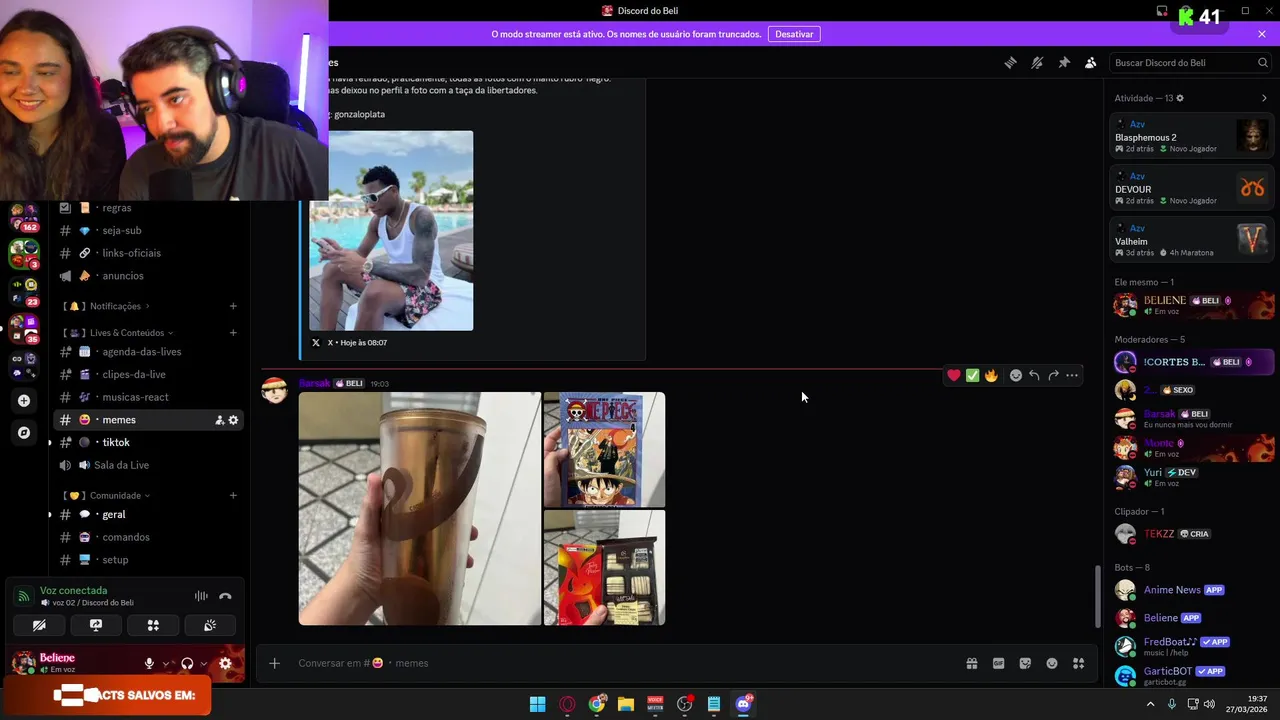Start screen sharing
This screenshot has height=720, width=1280.
pos(96,625)
